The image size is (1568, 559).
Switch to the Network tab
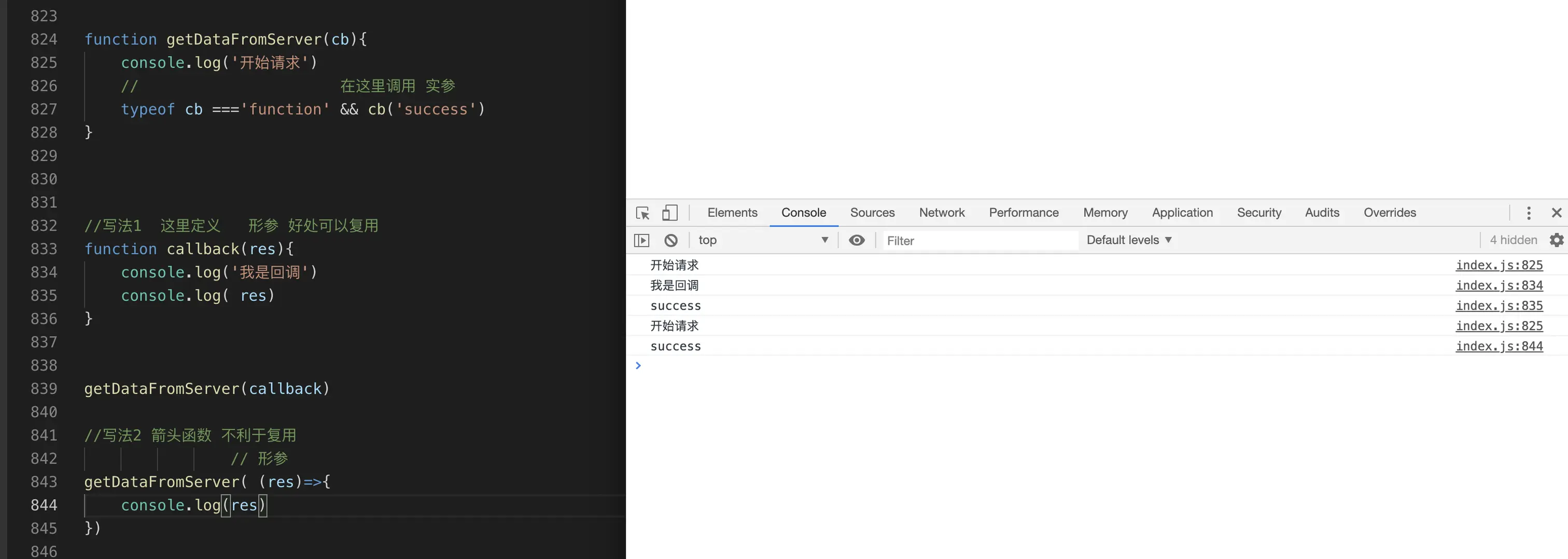pyautogui.click(x=942, y=213)
